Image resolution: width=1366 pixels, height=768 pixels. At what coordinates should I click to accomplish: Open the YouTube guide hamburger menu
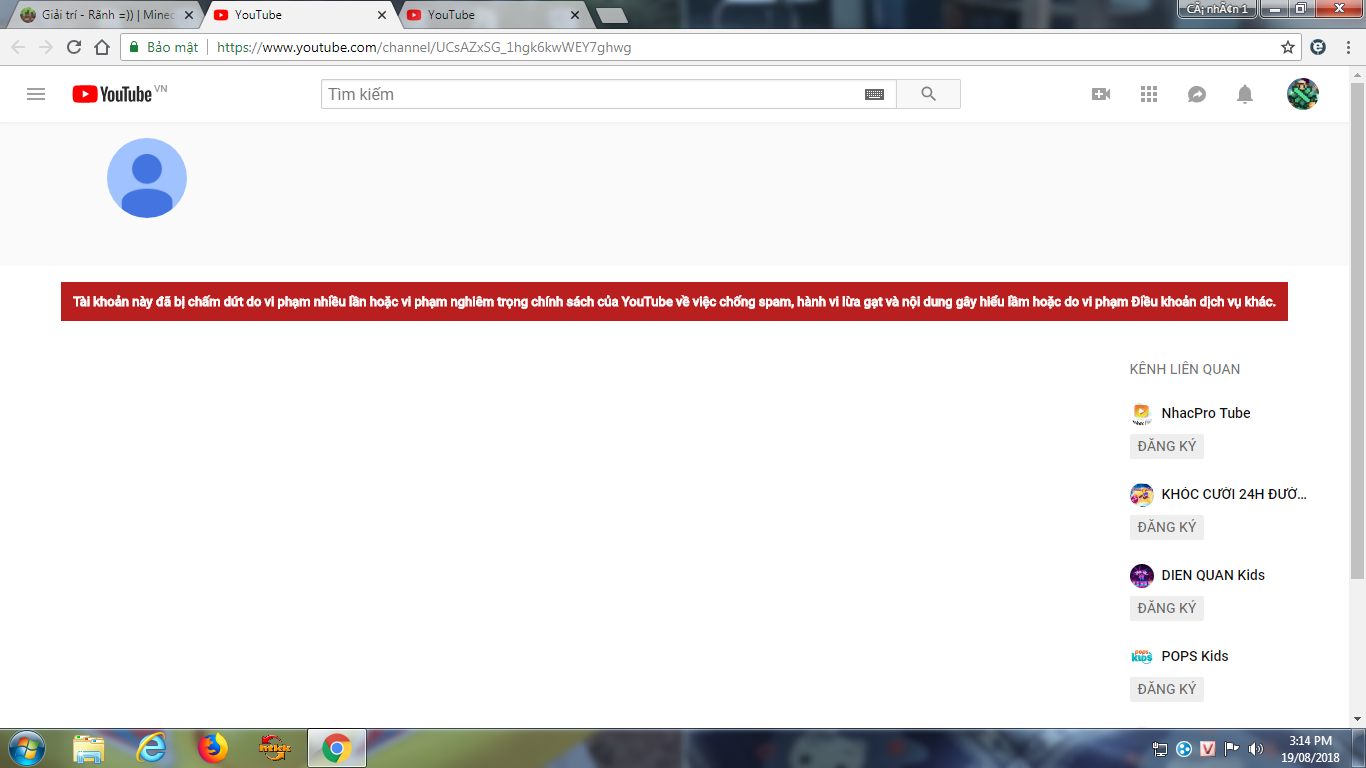click(36, 94)
